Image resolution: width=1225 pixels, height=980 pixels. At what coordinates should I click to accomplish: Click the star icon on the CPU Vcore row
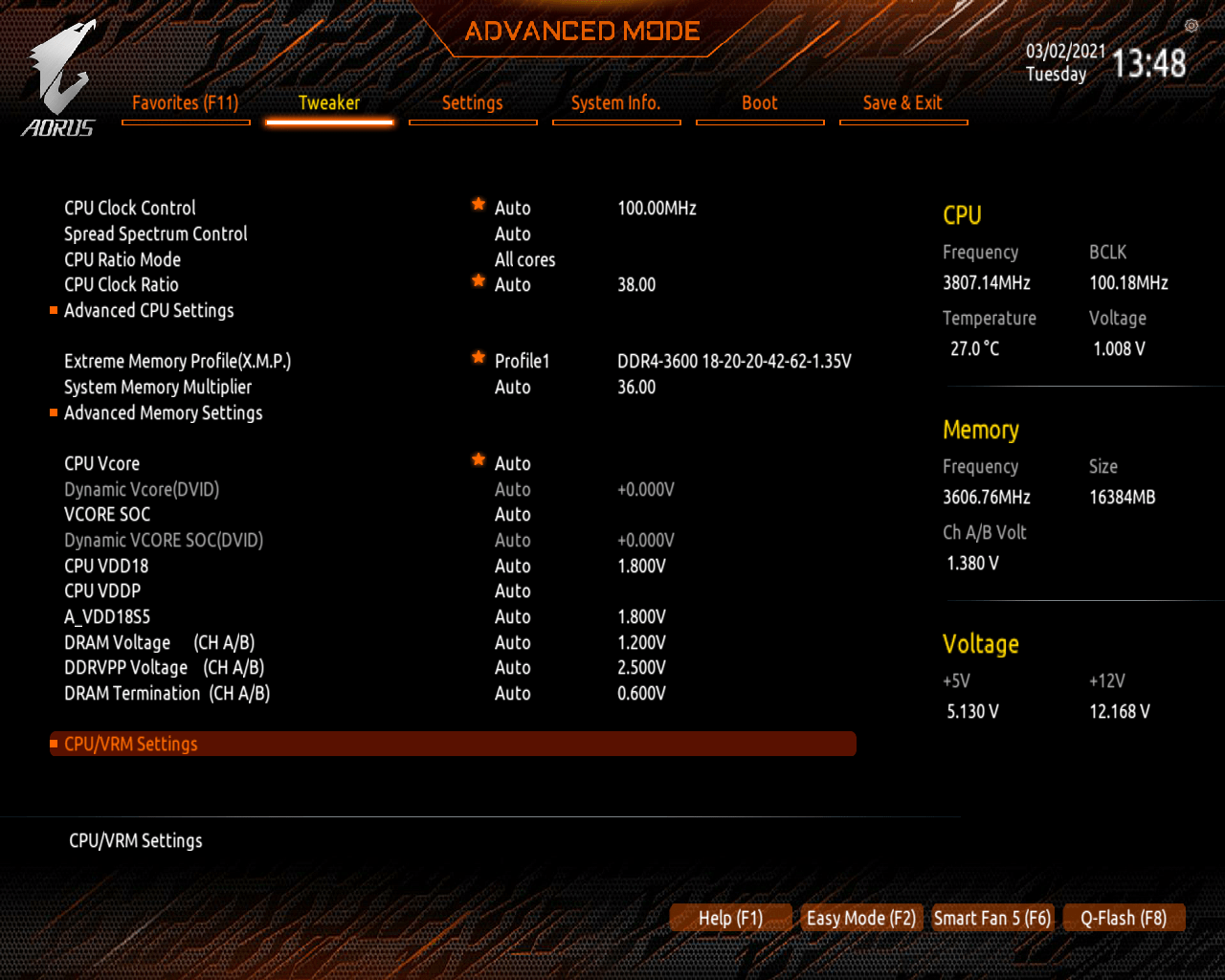pos(479,459)
